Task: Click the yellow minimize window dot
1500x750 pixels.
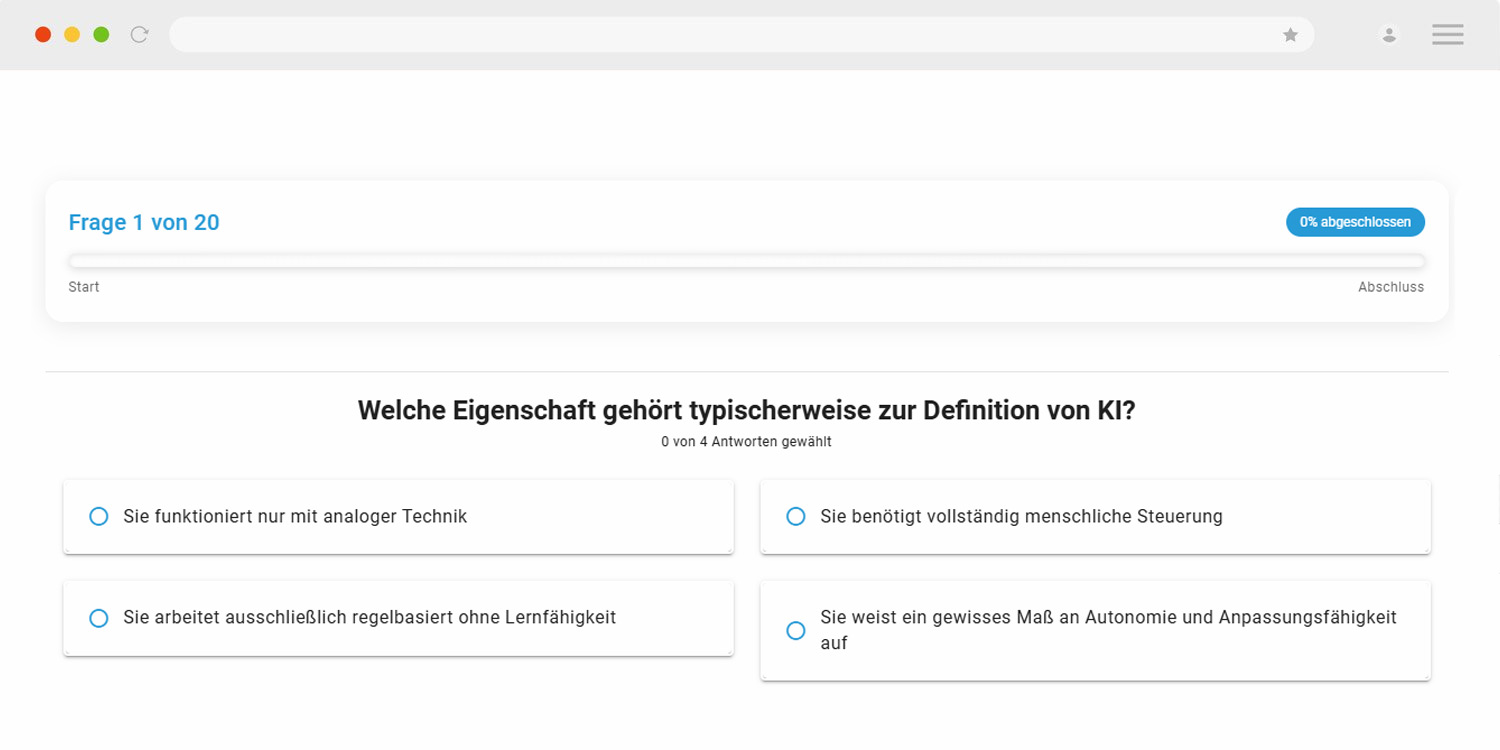Action: click(x=72, y=35)
